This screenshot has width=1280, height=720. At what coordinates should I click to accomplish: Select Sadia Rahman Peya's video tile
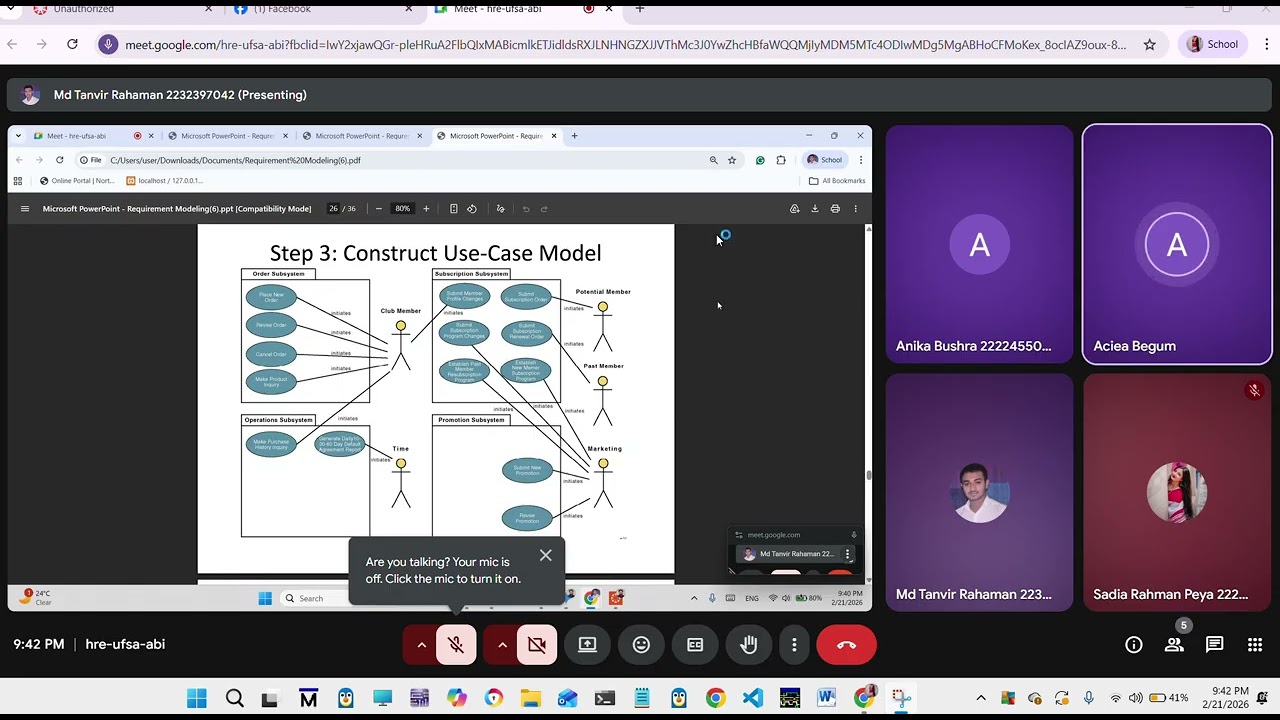[x=1177, y=492]
